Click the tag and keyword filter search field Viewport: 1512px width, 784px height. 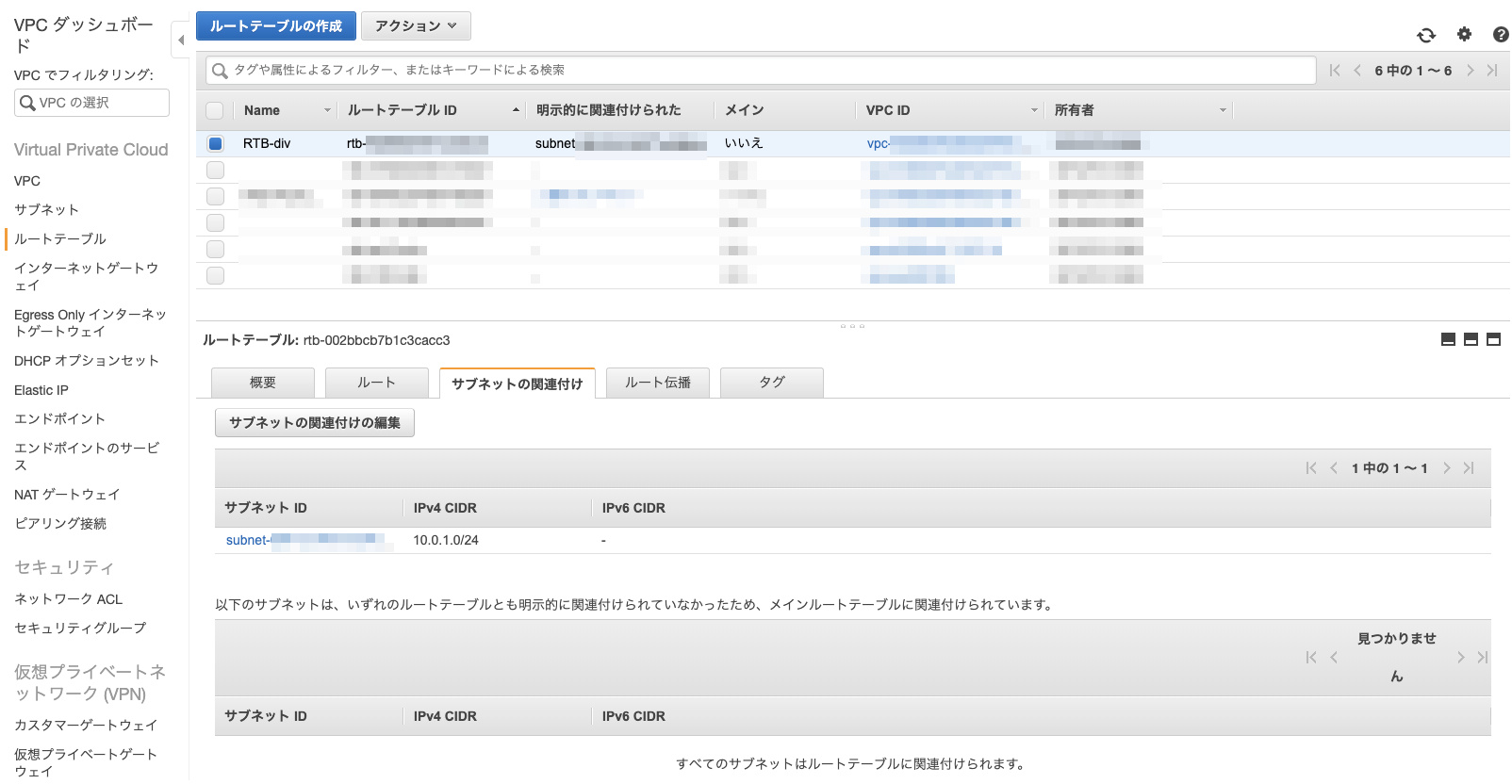761,71
